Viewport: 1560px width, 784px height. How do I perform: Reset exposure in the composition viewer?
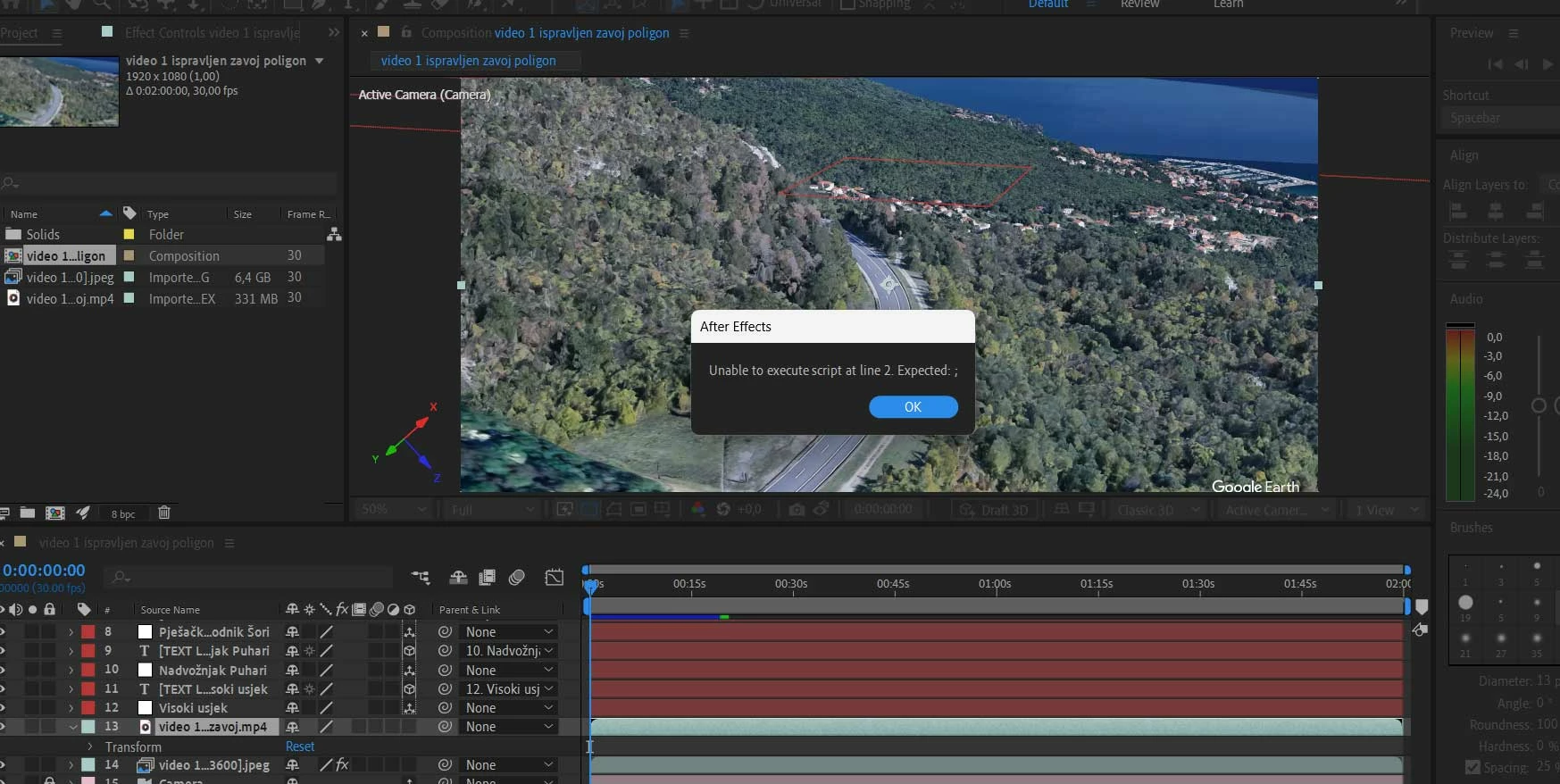(x=723, y=509)
